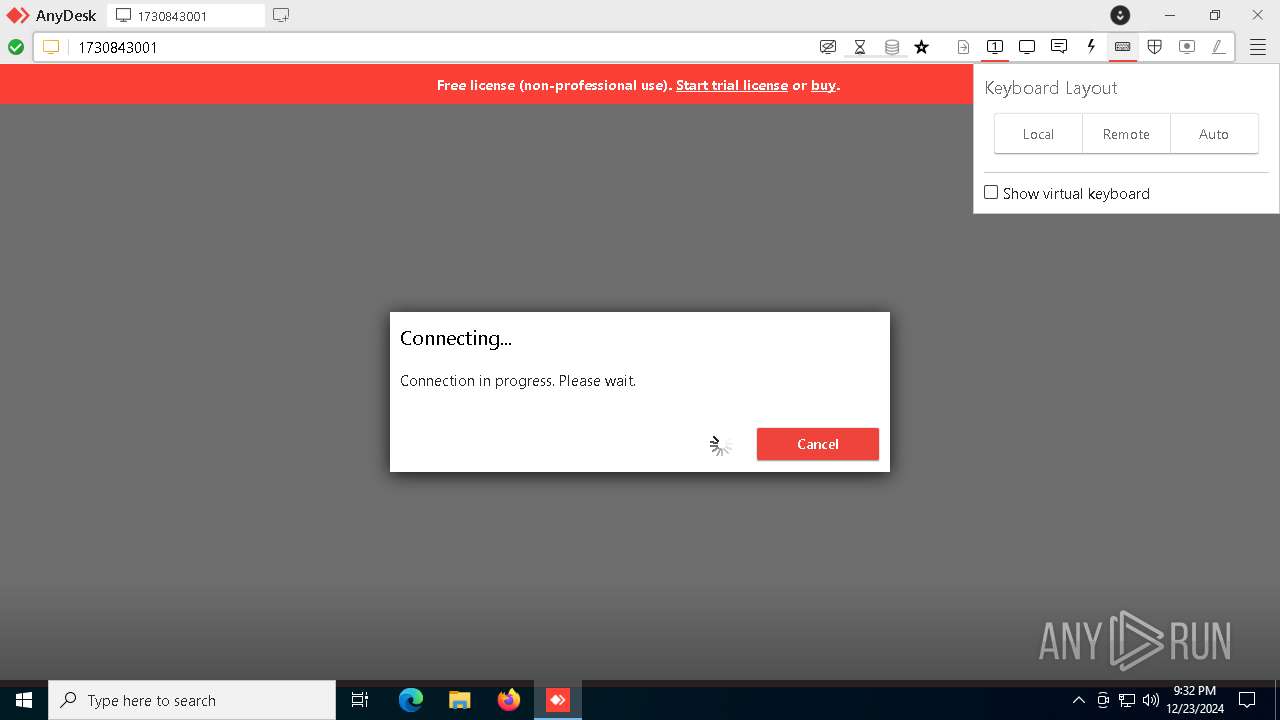Select the monitor 1 display icon
This screenshot has height=720, width=1280.
click(995, 47)
